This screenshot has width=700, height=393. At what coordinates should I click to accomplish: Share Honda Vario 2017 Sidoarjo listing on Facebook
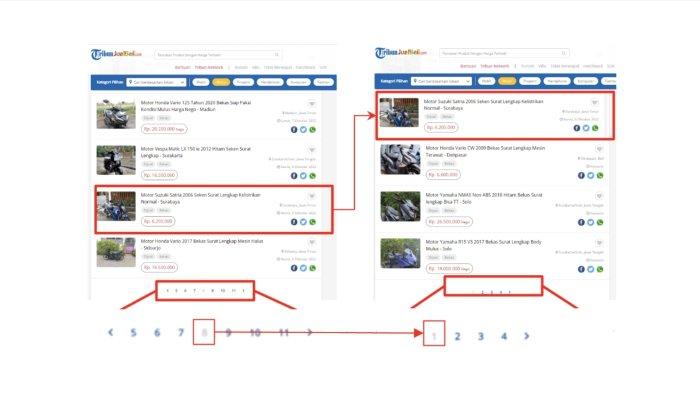(294, 268)
